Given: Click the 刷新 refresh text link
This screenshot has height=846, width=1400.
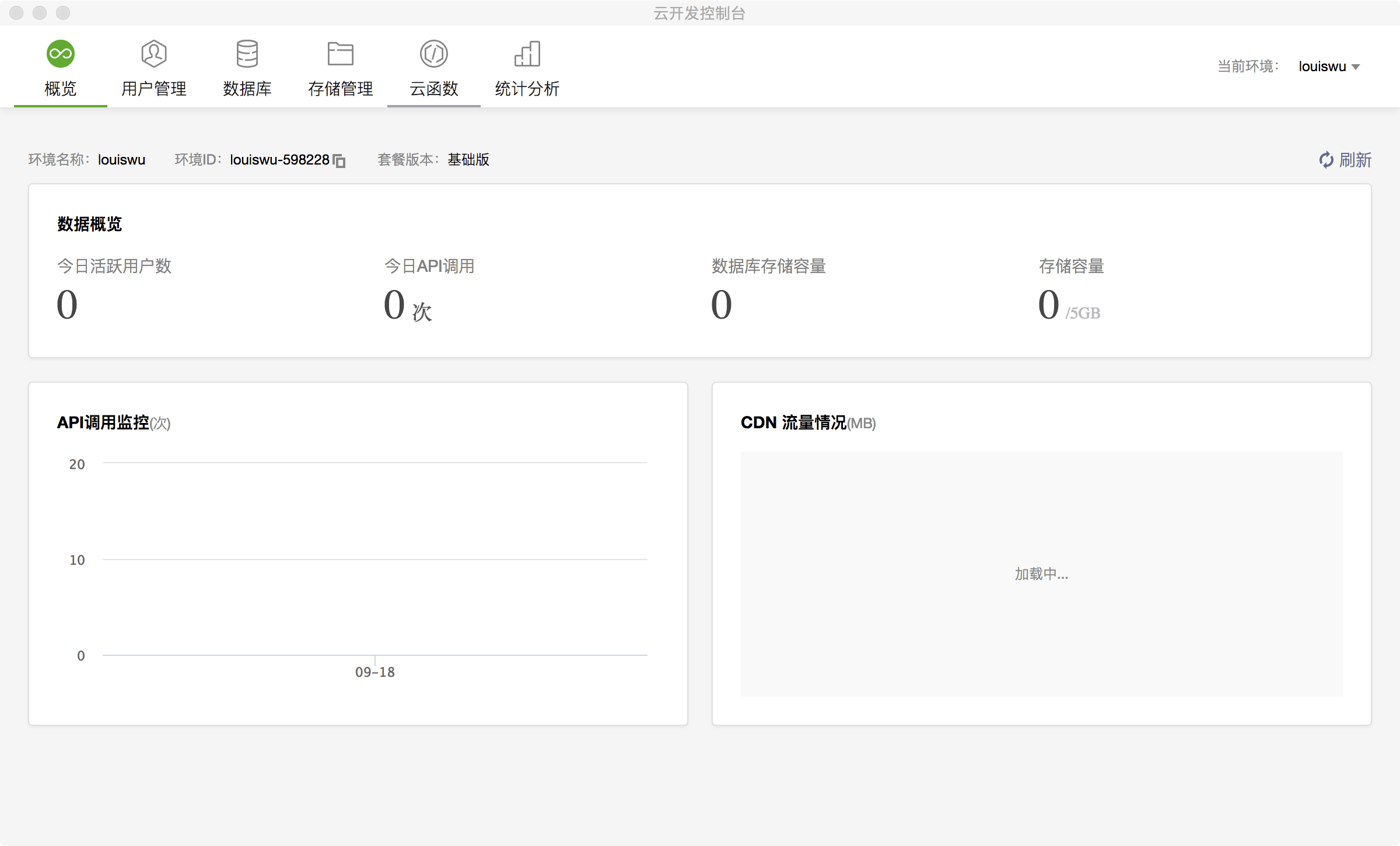Looking at the screenshot, I should click(1355, 160).
